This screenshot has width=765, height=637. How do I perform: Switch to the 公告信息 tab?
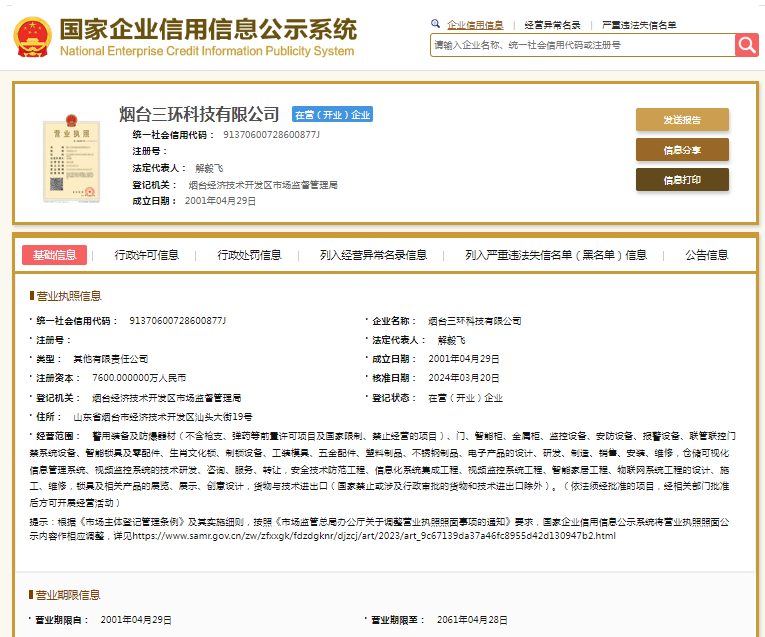tap(706, 255)
